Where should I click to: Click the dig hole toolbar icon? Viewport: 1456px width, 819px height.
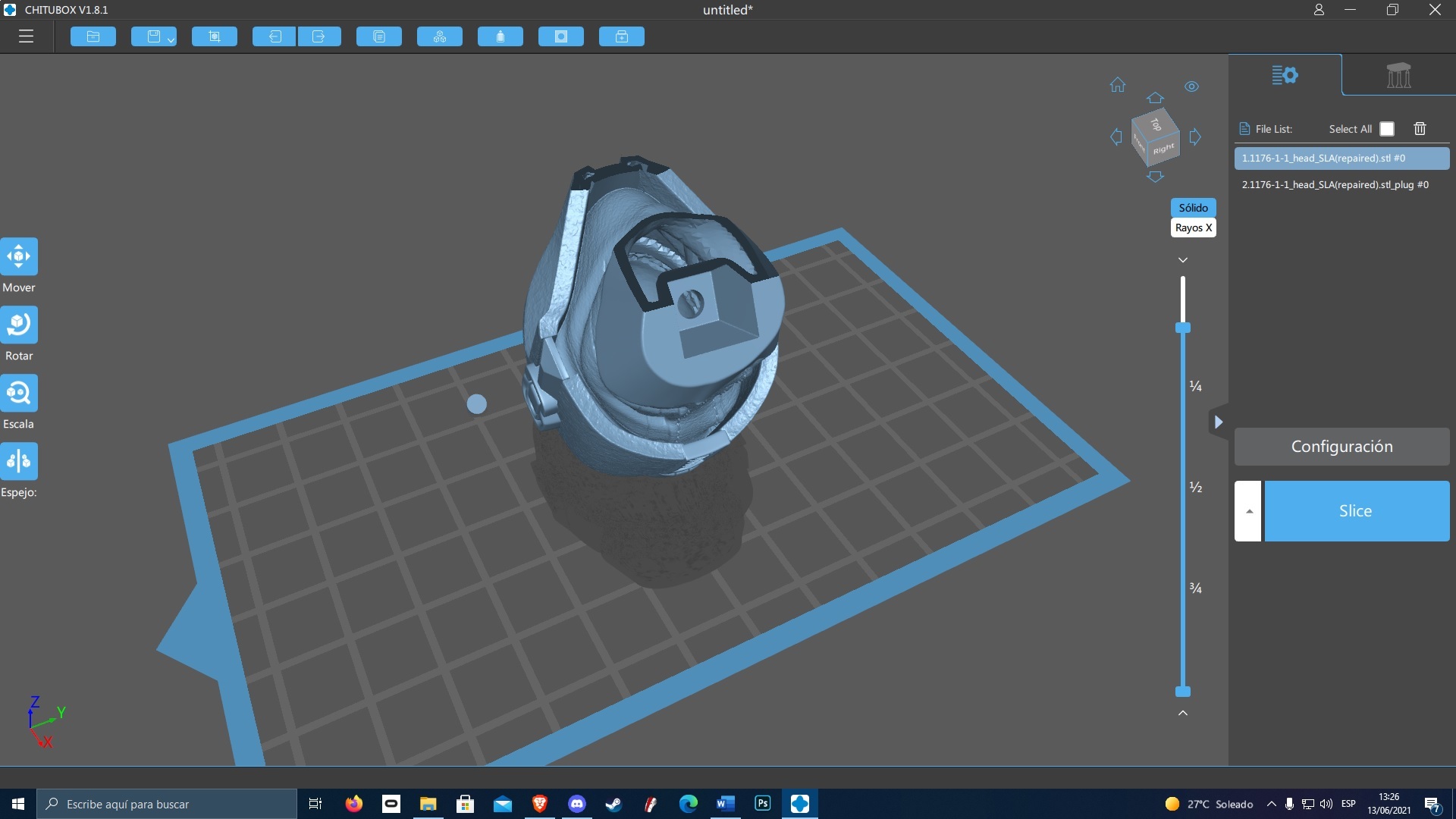coord(561,36)
